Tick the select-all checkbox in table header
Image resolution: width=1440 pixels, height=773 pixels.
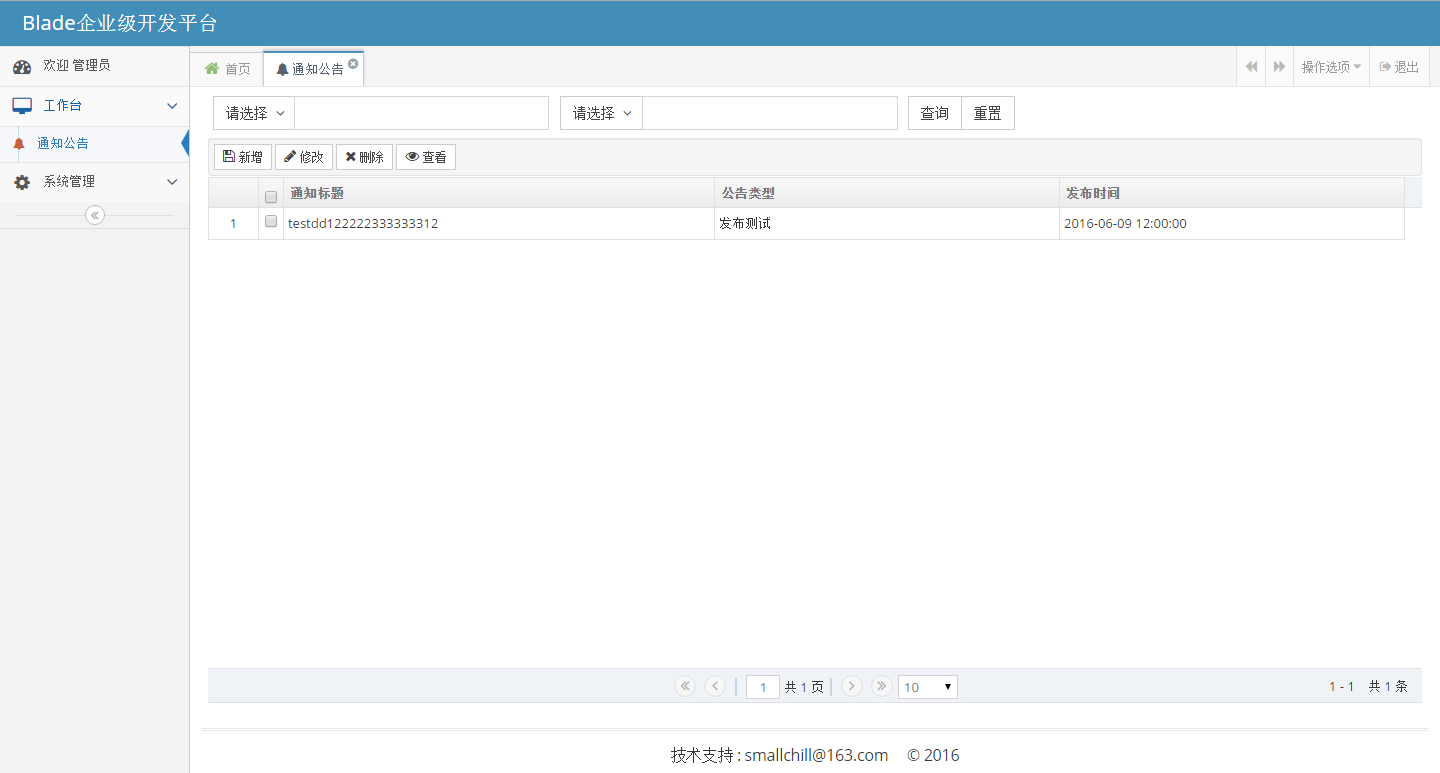271,197
